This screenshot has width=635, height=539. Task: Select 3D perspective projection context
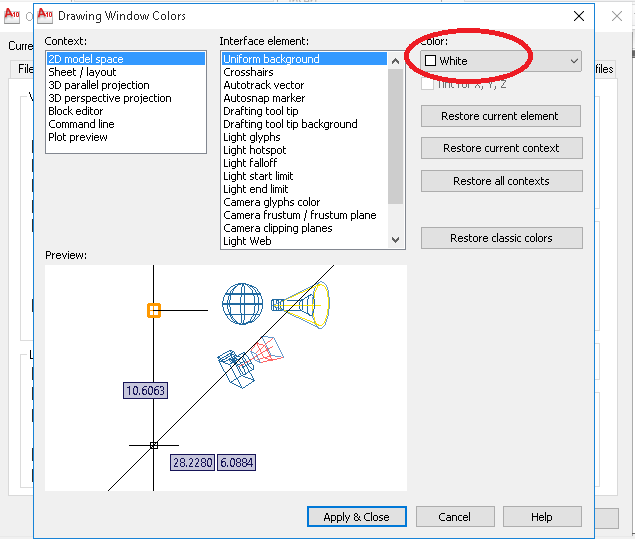click(126, 98)
